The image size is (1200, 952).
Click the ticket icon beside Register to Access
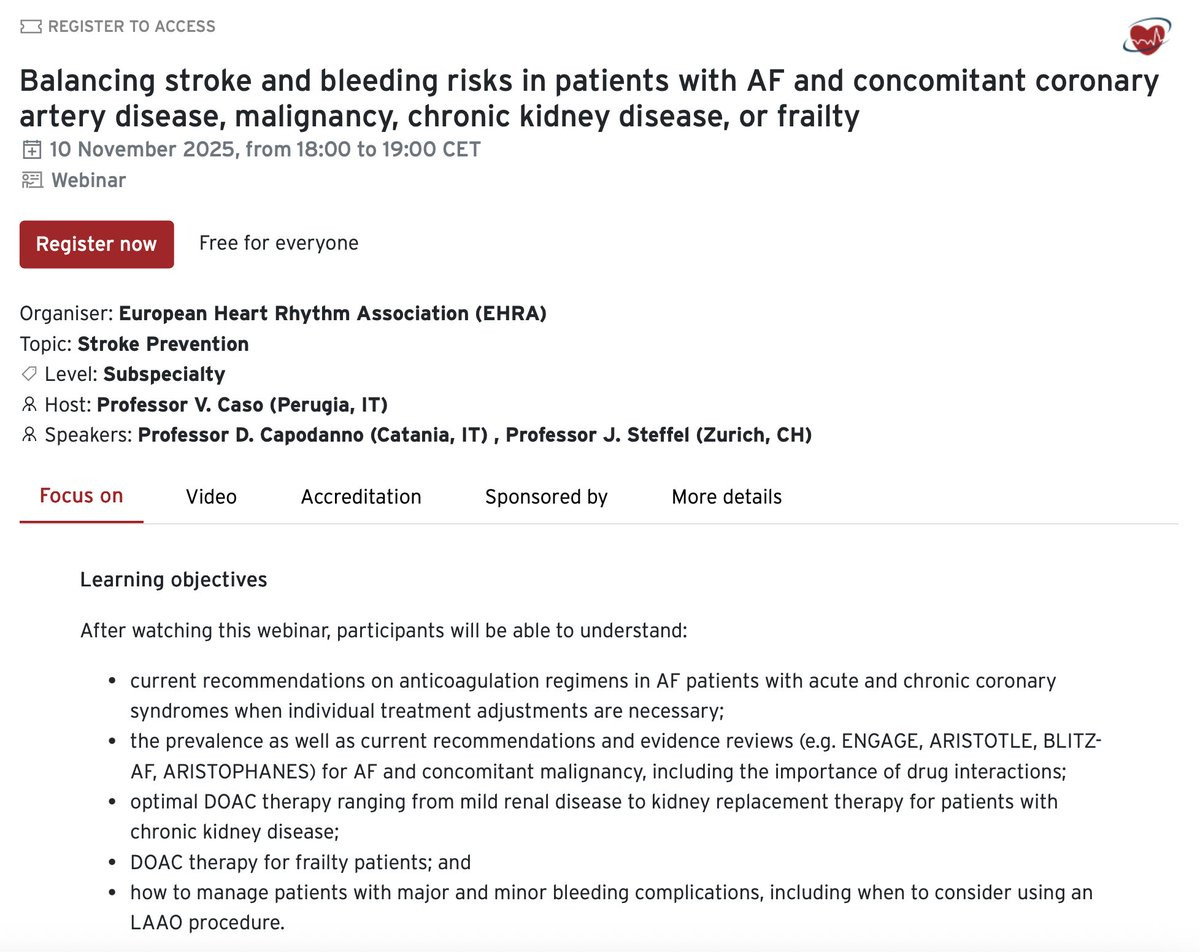tap(31, 26)
